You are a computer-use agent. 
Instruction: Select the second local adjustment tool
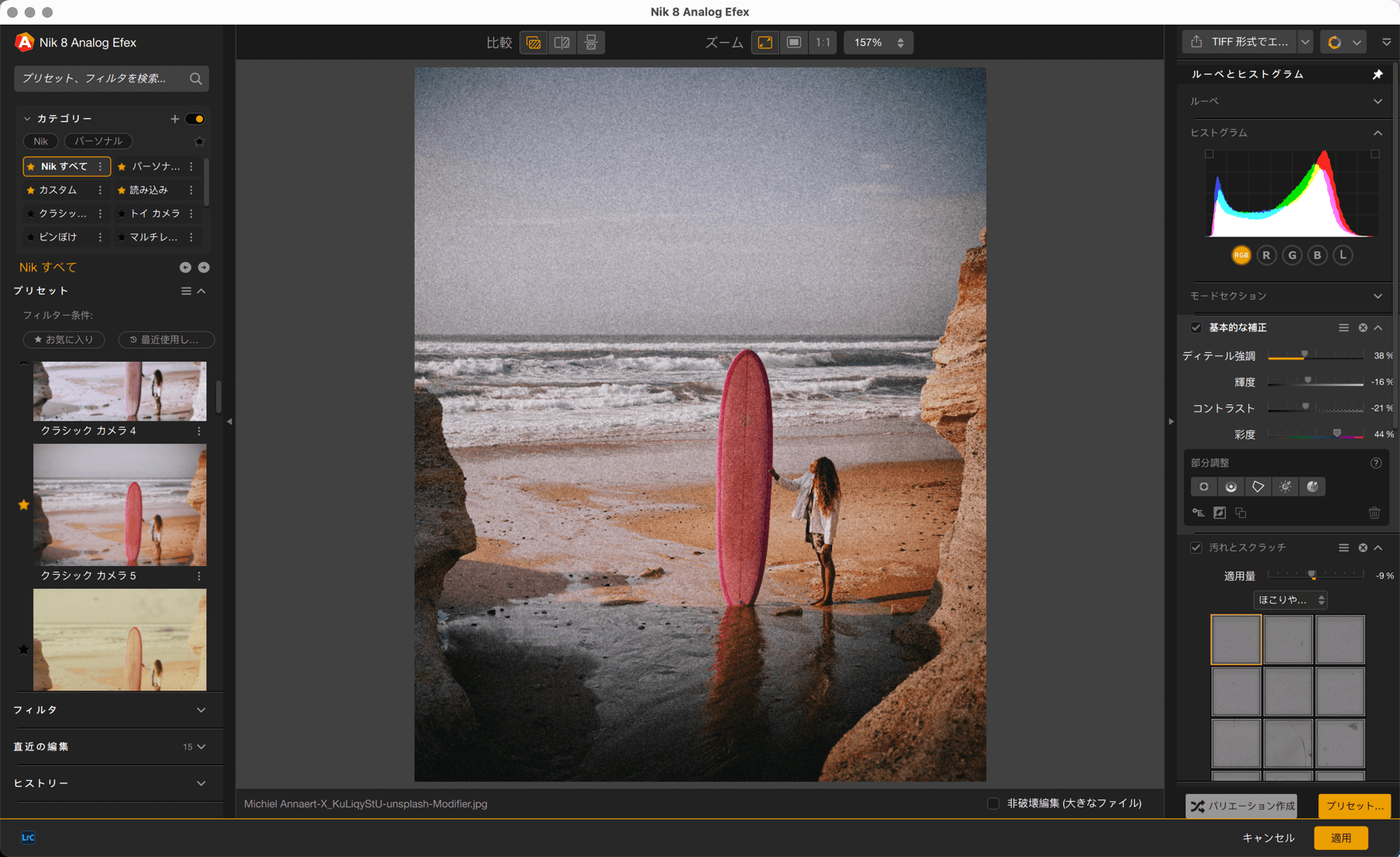1231,487
